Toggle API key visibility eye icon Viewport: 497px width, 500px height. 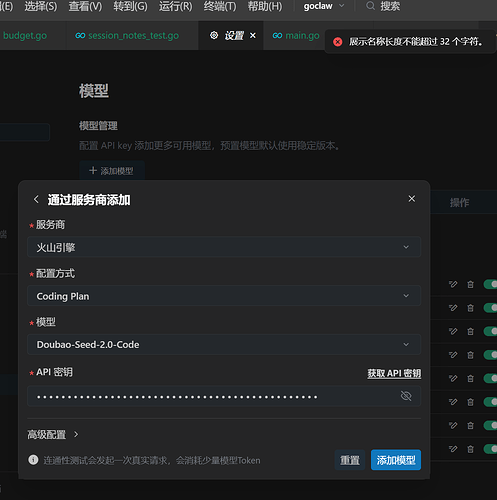[x=406, y=396]
